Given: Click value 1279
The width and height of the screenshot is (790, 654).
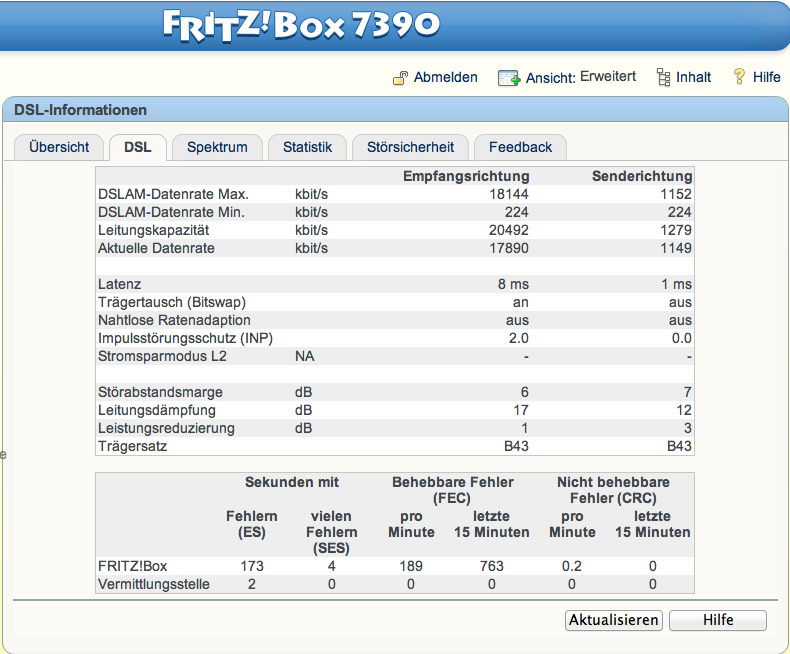Looking at the screenshot, I should pos(676,231).
